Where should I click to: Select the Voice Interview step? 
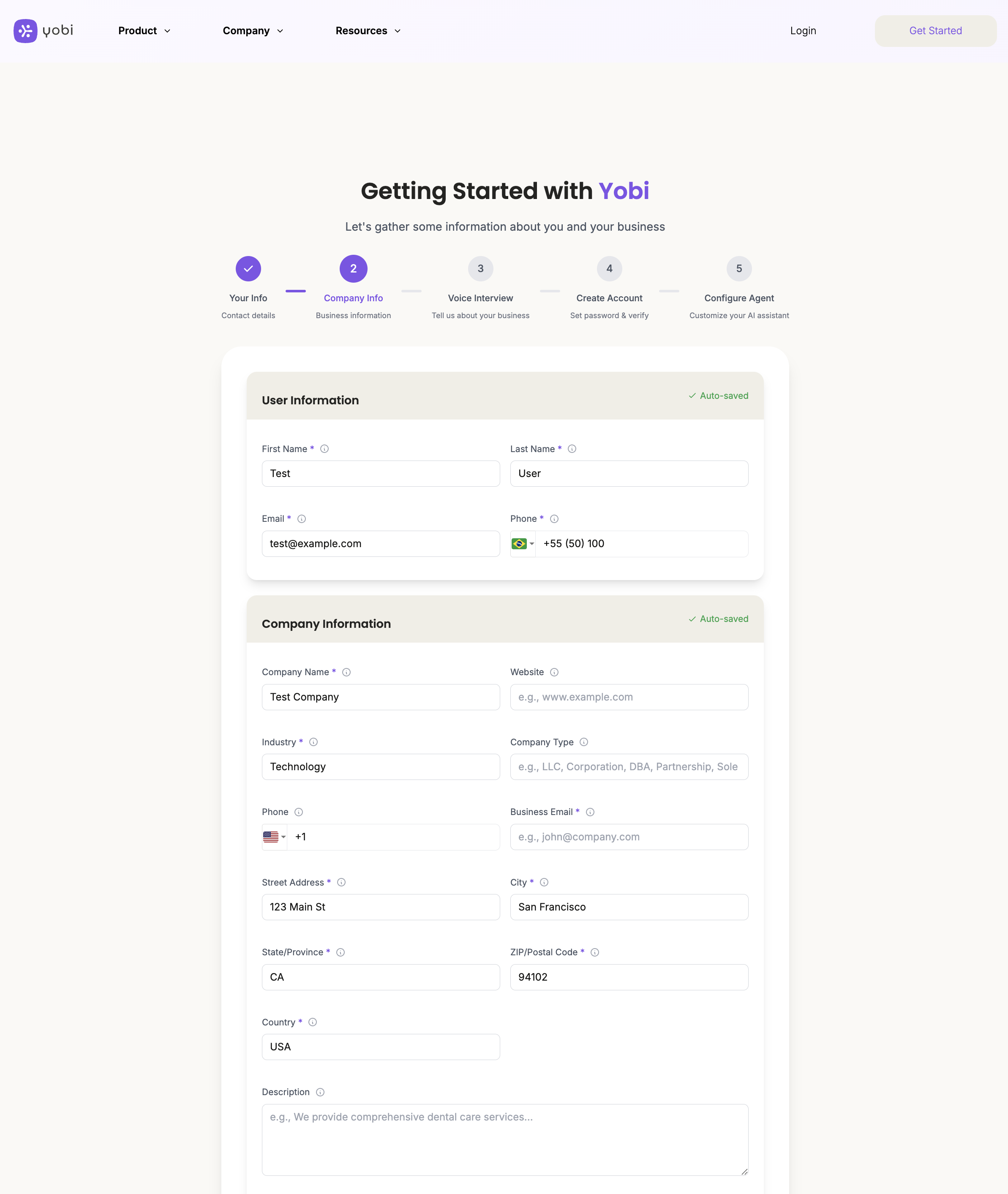point(480,269)
